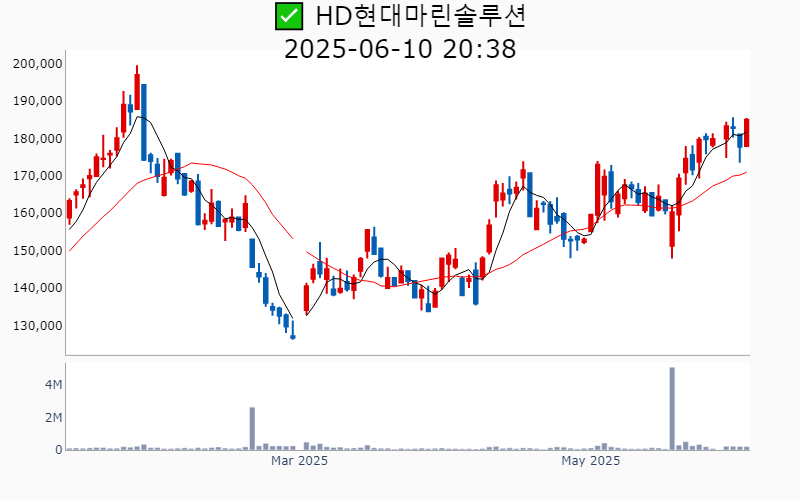Click the 200,000 price axis label
This screenshot has width=800, height=500.
(x=37, y=64)
